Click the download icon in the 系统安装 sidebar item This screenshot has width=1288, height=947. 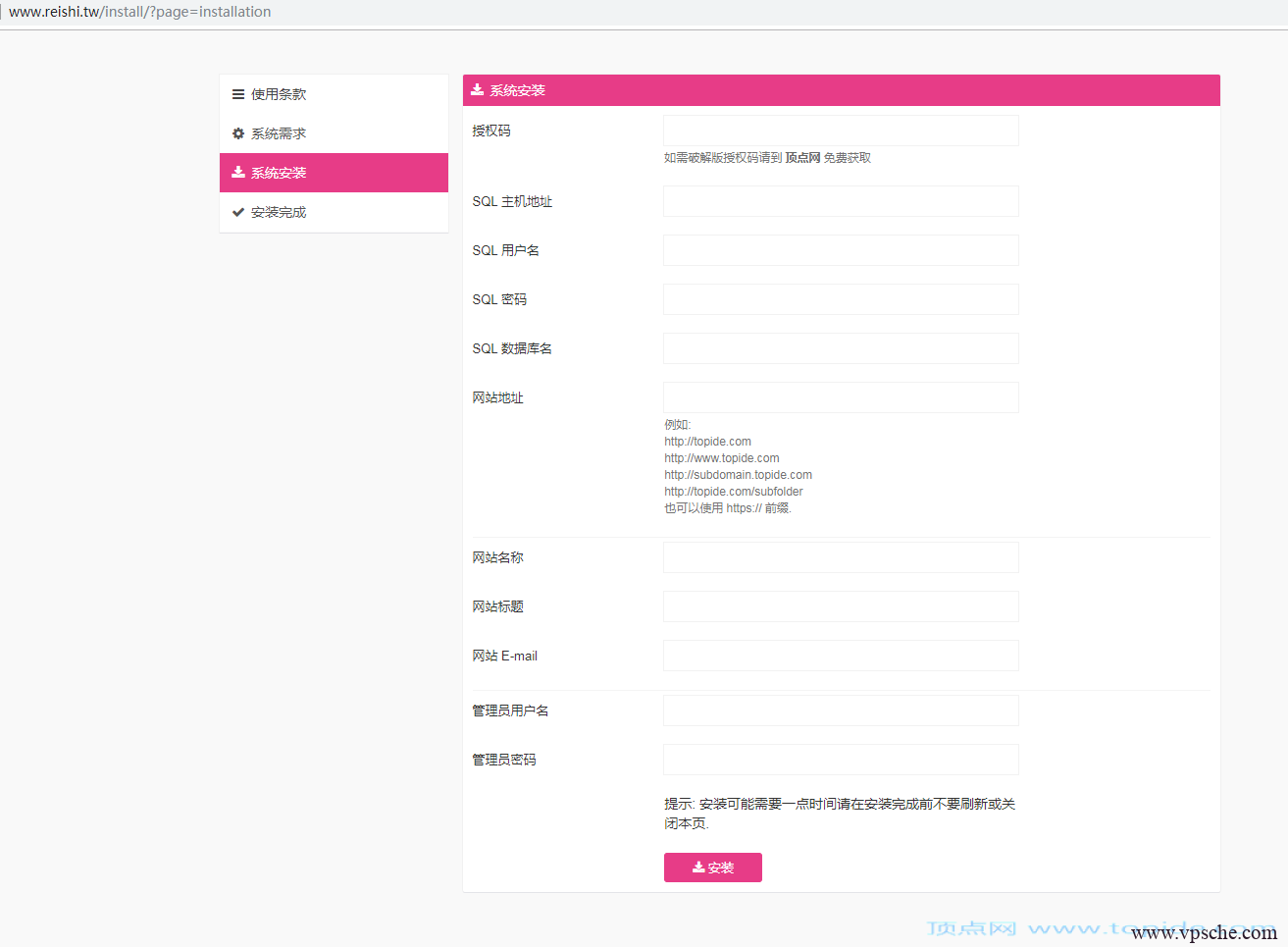[x=237, y=173]
